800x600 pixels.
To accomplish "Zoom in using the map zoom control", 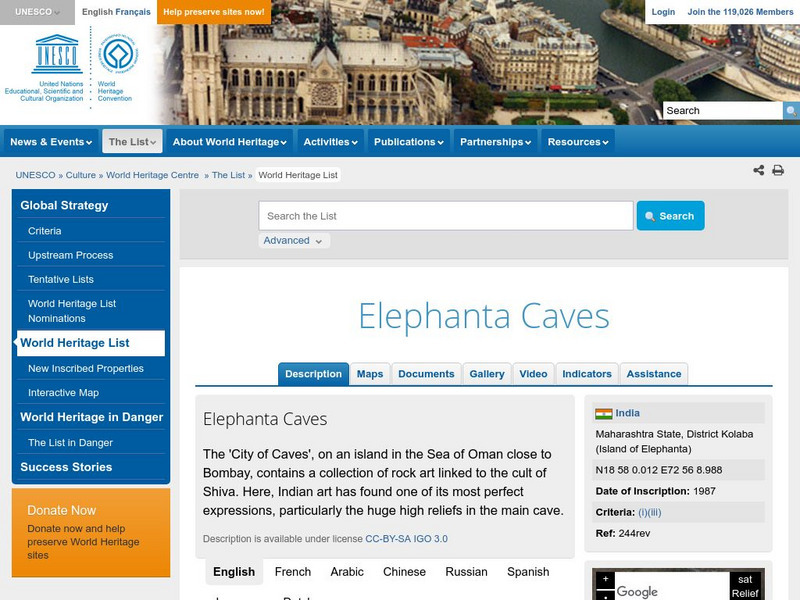I will 607,578.
